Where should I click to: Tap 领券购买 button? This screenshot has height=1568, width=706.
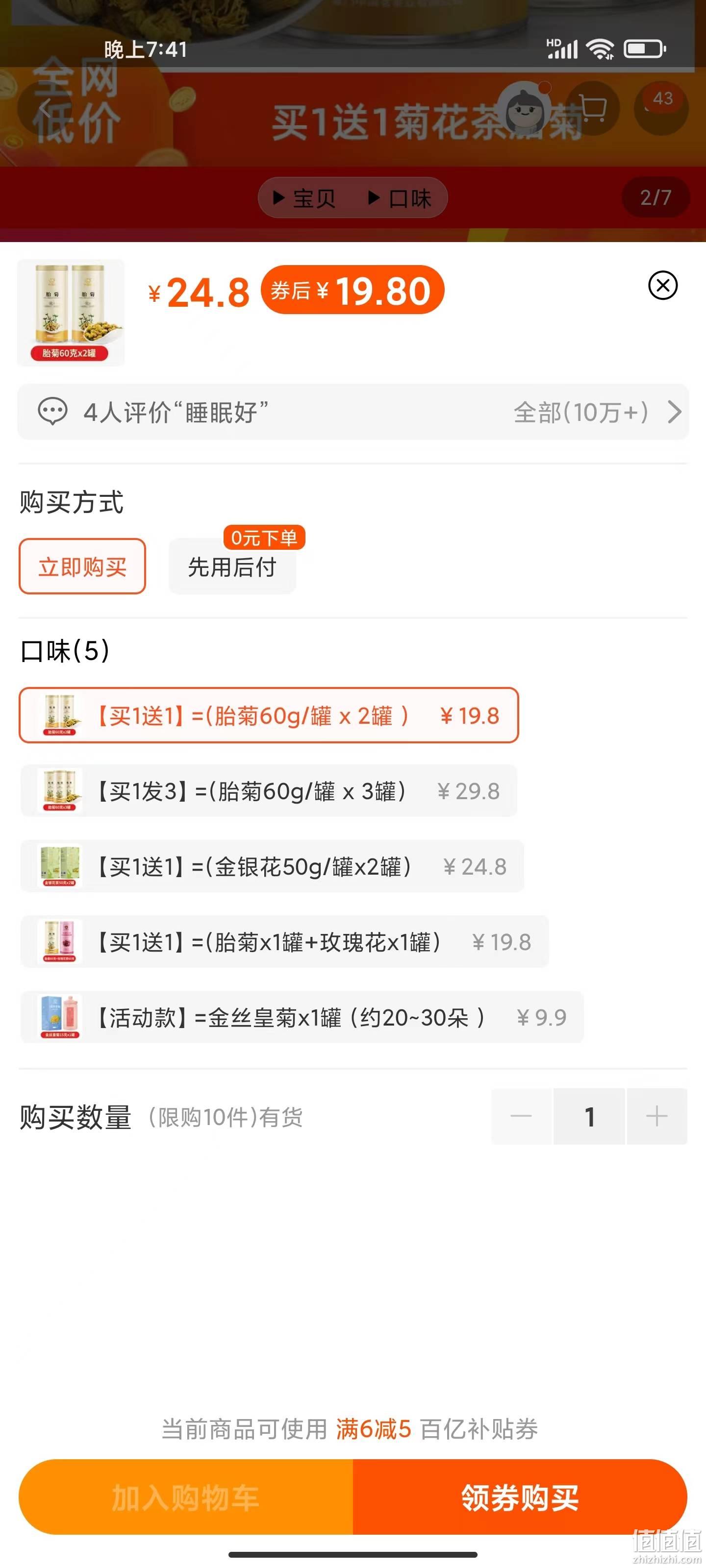(x=520, y=1497)
